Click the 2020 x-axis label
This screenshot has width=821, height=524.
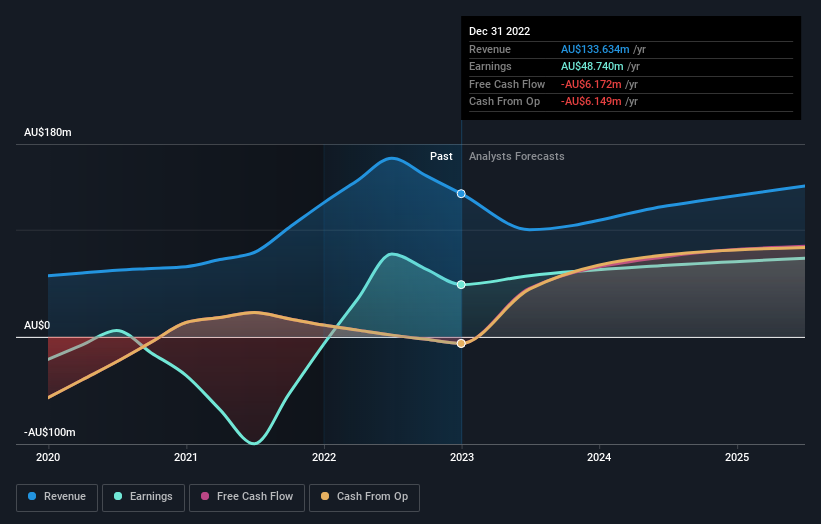point(48,457)
